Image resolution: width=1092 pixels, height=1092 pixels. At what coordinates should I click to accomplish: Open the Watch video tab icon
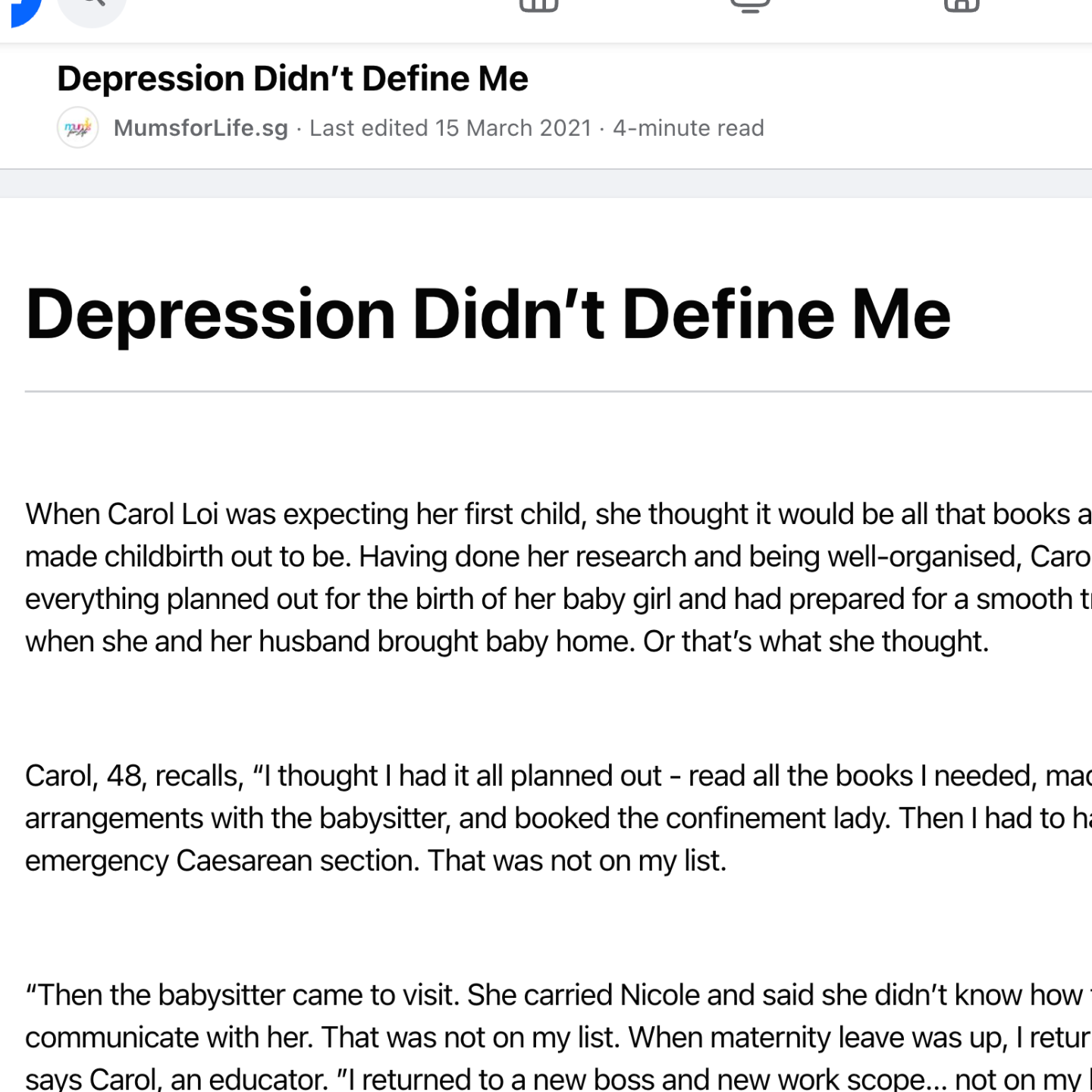tap(750, 6)
